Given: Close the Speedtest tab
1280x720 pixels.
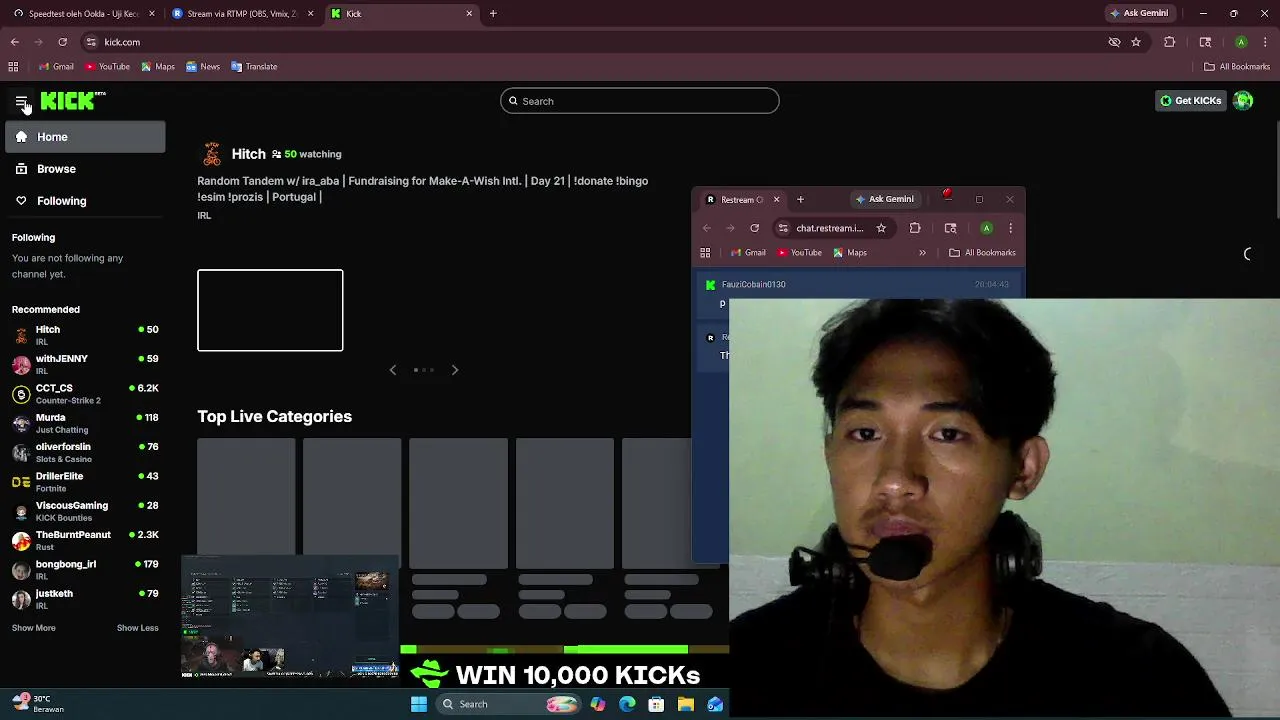Looking at the screenshot, I should click(152, 14).
